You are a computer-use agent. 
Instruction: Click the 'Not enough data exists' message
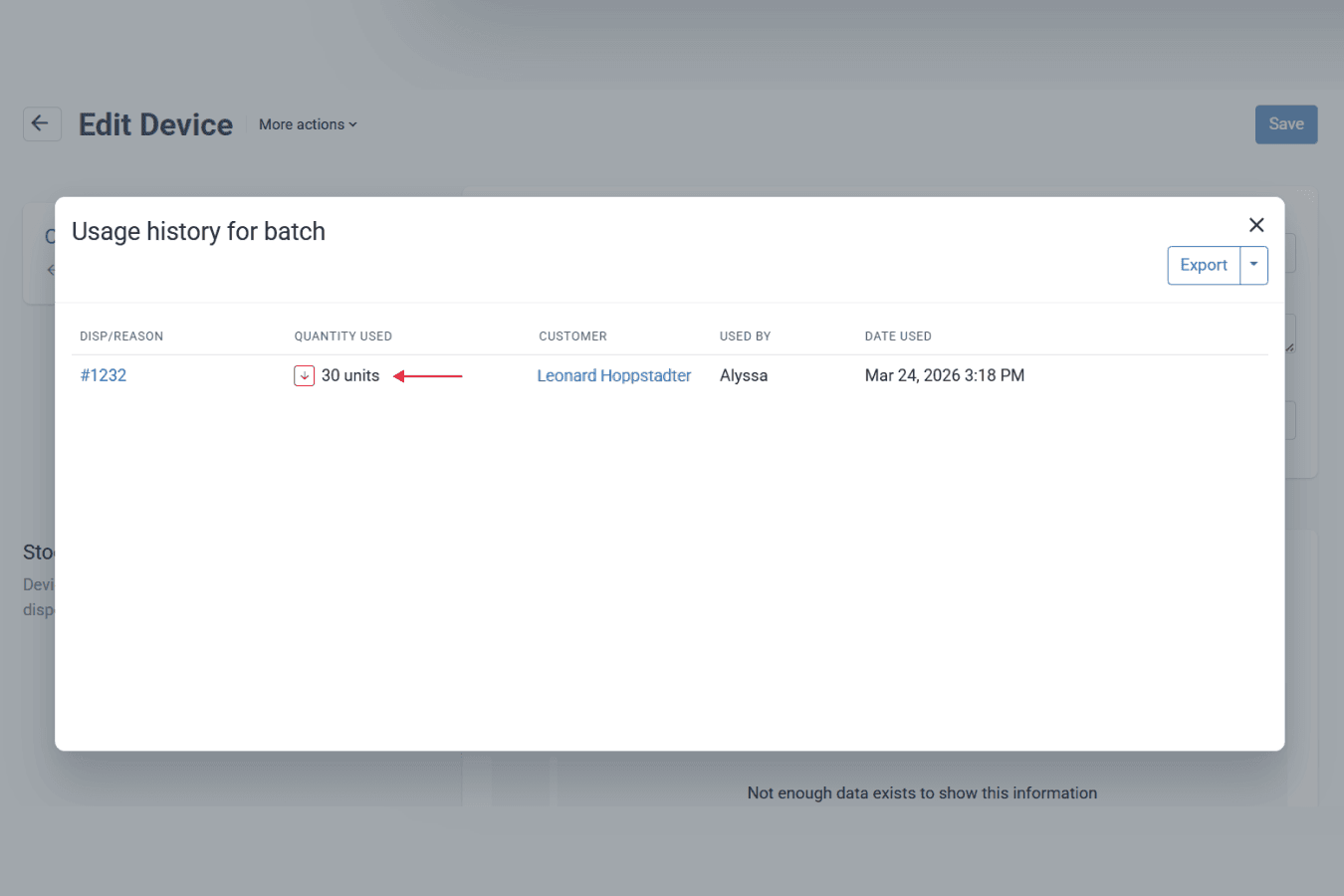(922, 793)
